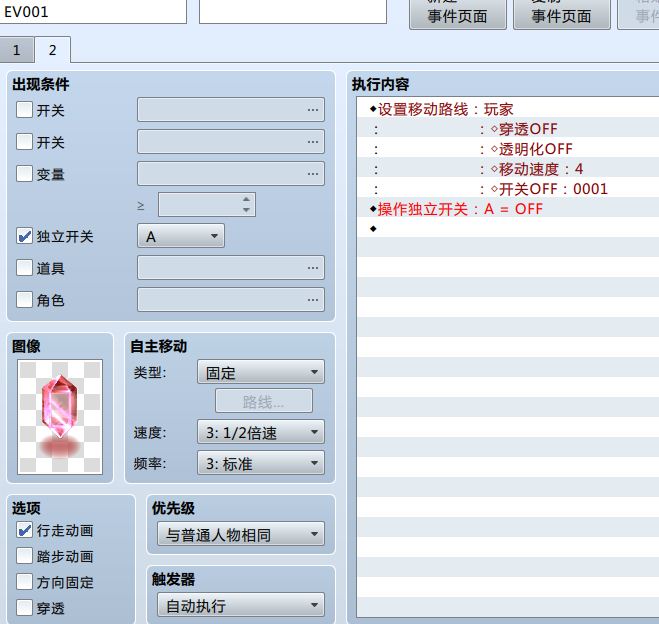The width and height of the screenshot is (659, 624).
Task: Open the ellipsis picker for second 开关 field
Action: (x=312, y=142)
